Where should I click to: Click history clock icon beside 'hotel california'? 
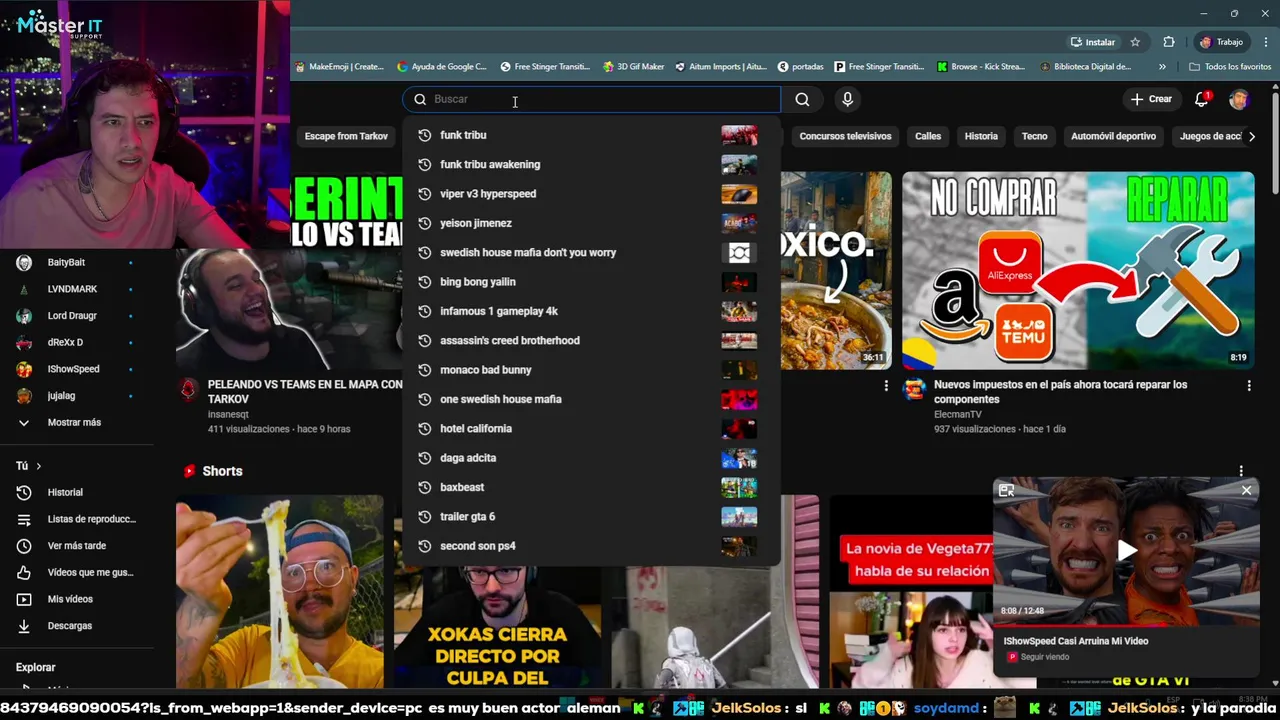[x=424, y=428]
